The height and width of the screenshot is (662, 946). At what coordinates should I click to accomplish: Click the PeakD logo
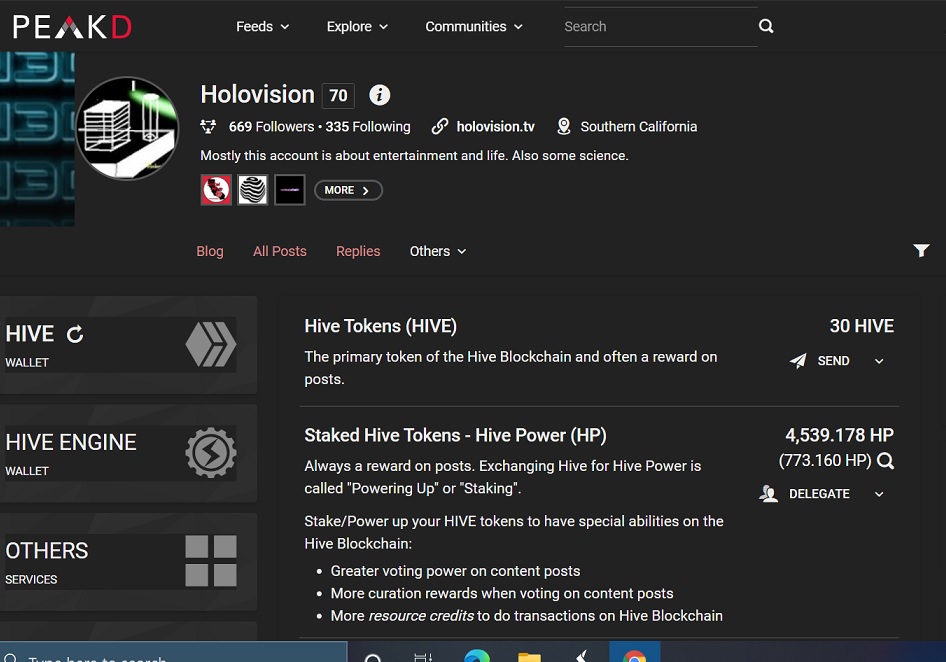click(72, 27)
